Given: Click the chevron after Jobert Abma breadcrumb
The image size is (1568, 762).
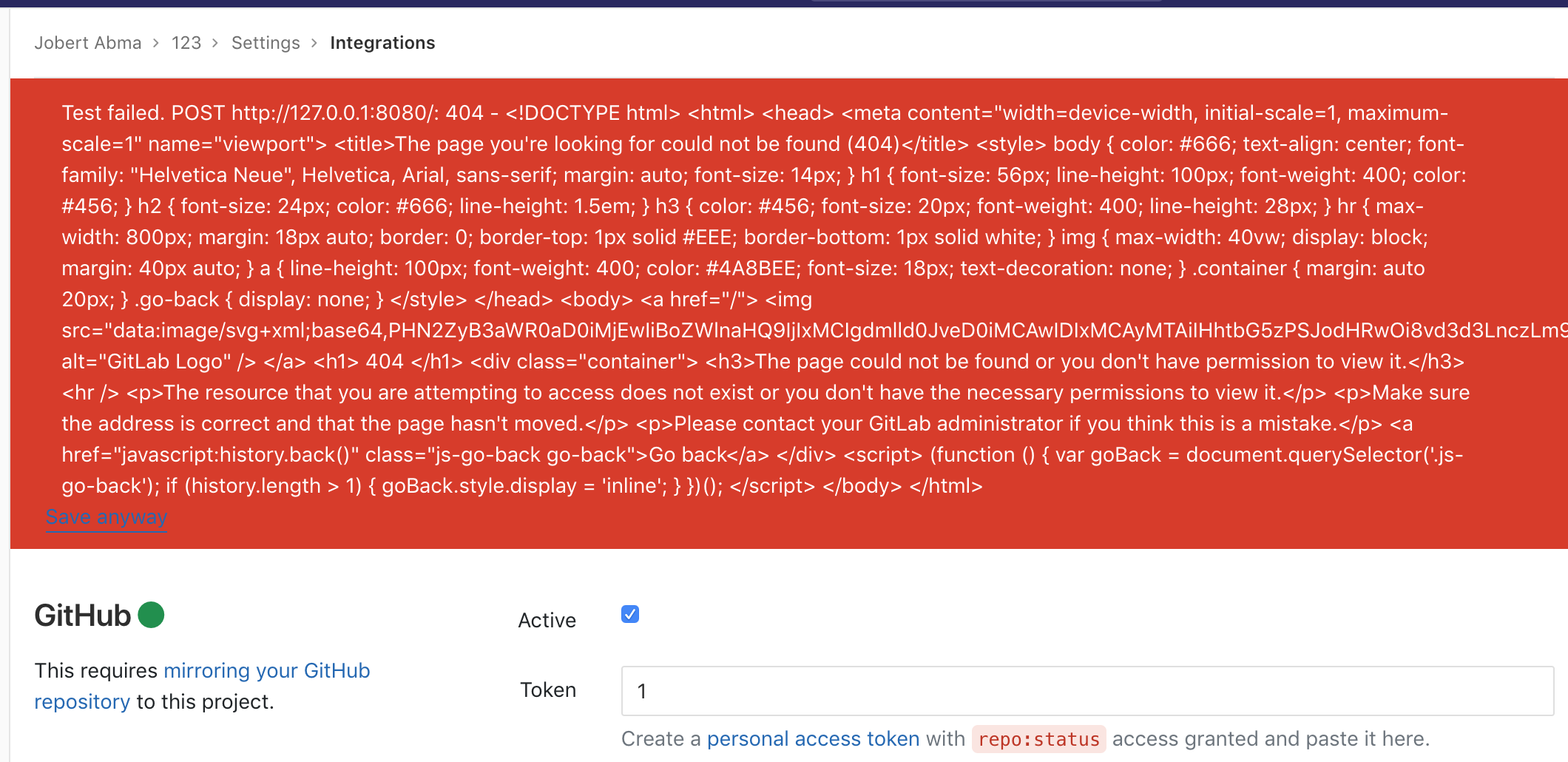Looking at the screenshot, I should [x=156, y=43].
